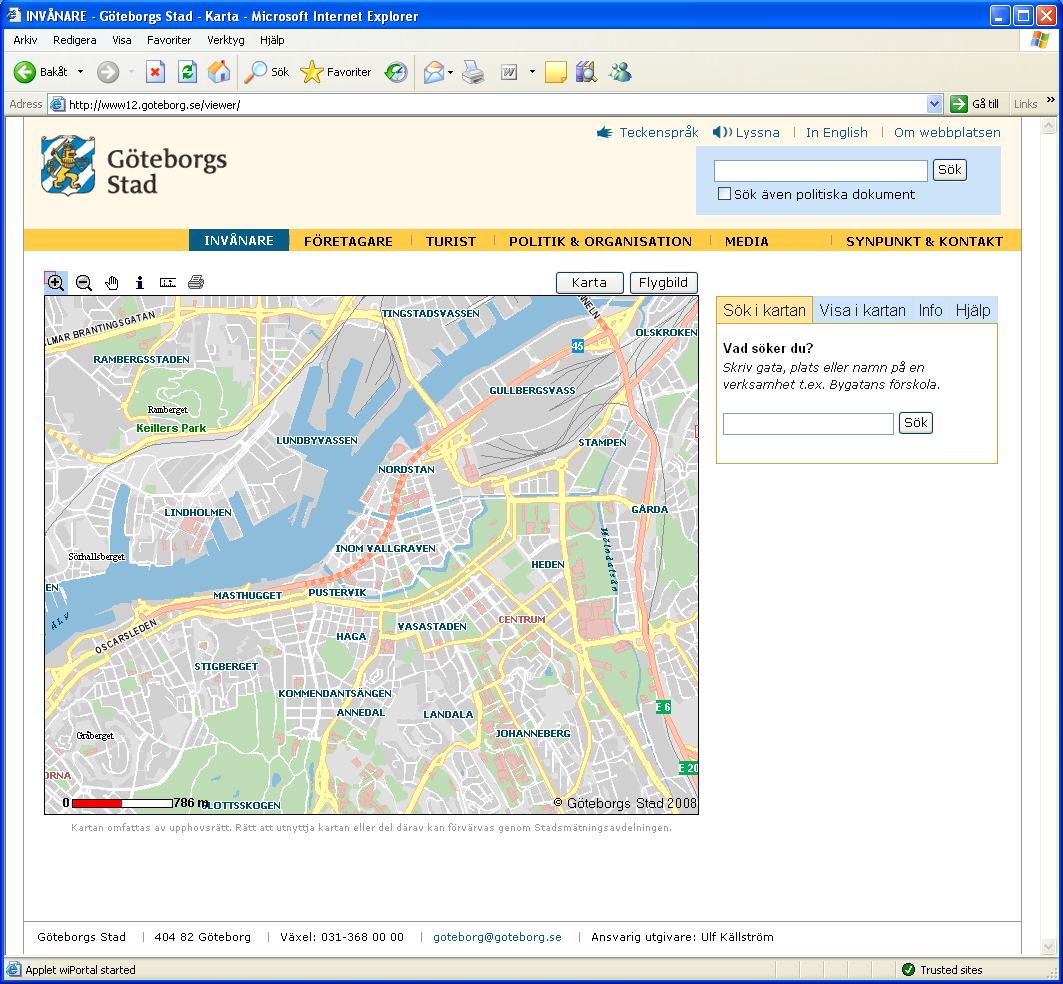Image resolution: width=1063 pixels, height=984 pixels.
Task: Select the measure distance ruler tool
Action: coord(168,283)
